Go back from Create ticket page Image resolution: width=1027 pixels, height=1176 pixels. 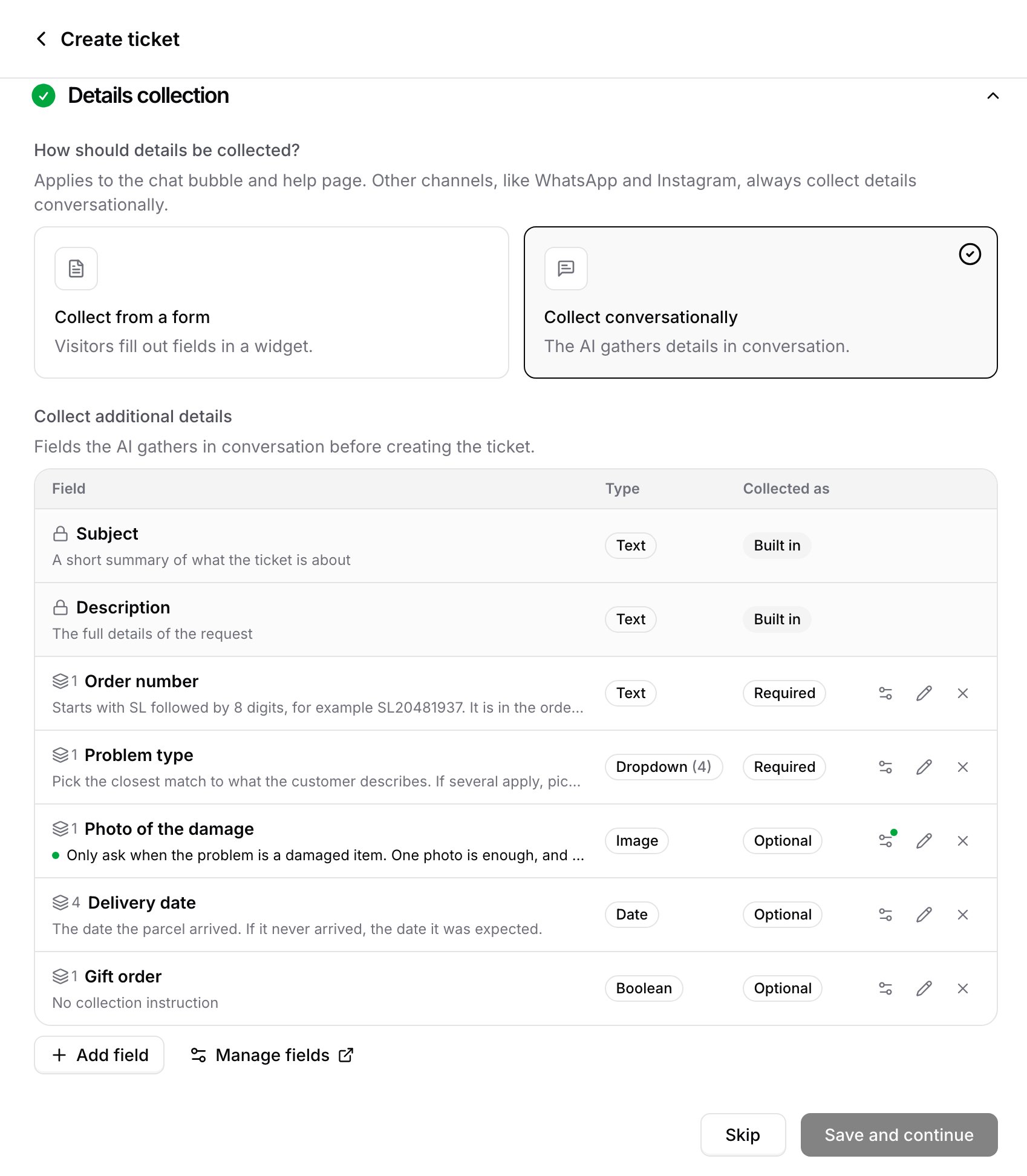click(x=41, y=39)
